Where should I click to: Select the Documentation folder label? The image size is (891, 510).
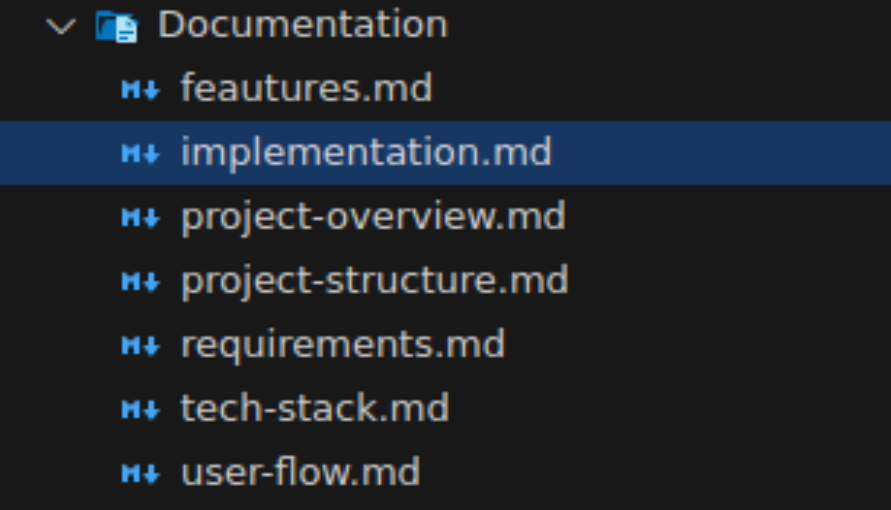(302, 25)
